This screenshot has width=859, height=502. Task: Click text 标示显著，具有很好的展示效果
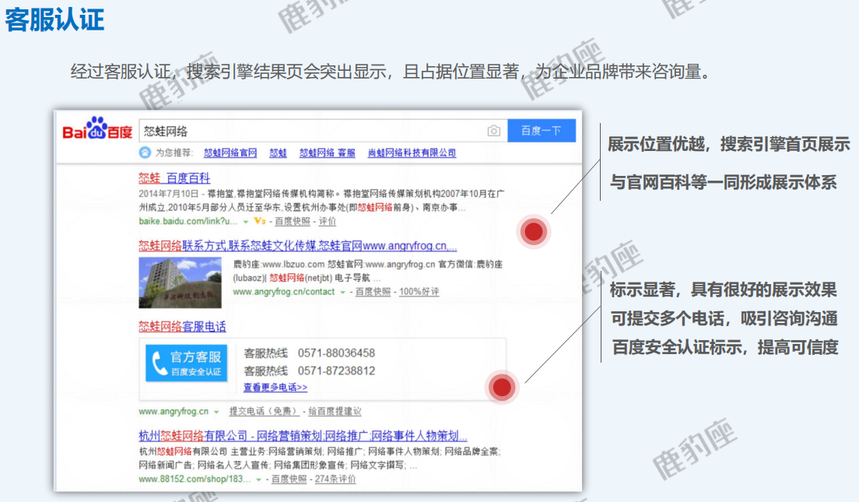(723, 289)
